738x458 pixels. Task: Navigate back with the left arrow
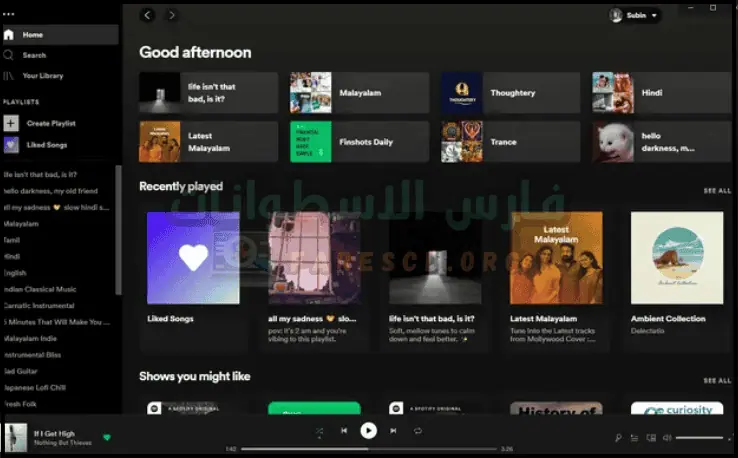point(147,15)
